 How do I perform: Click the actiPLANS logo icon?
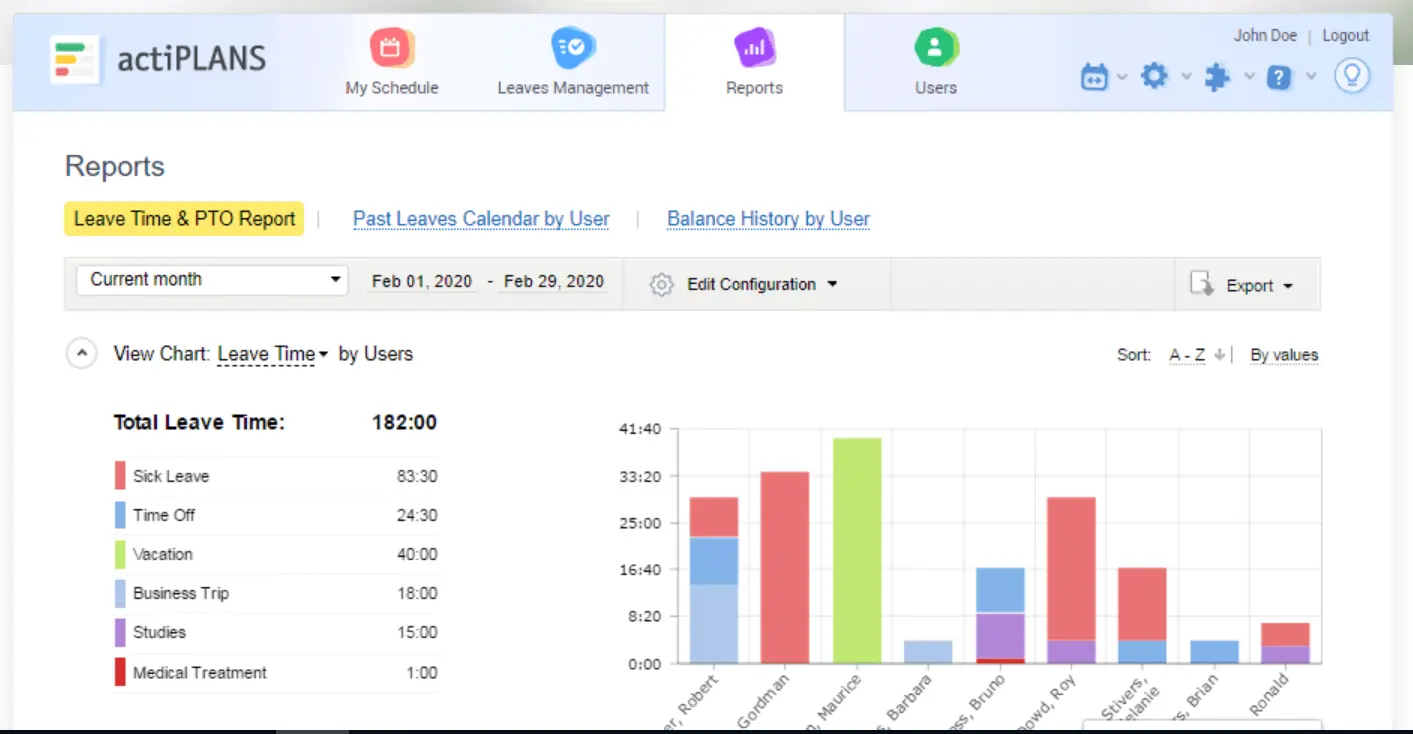click(x=76, y=59)
